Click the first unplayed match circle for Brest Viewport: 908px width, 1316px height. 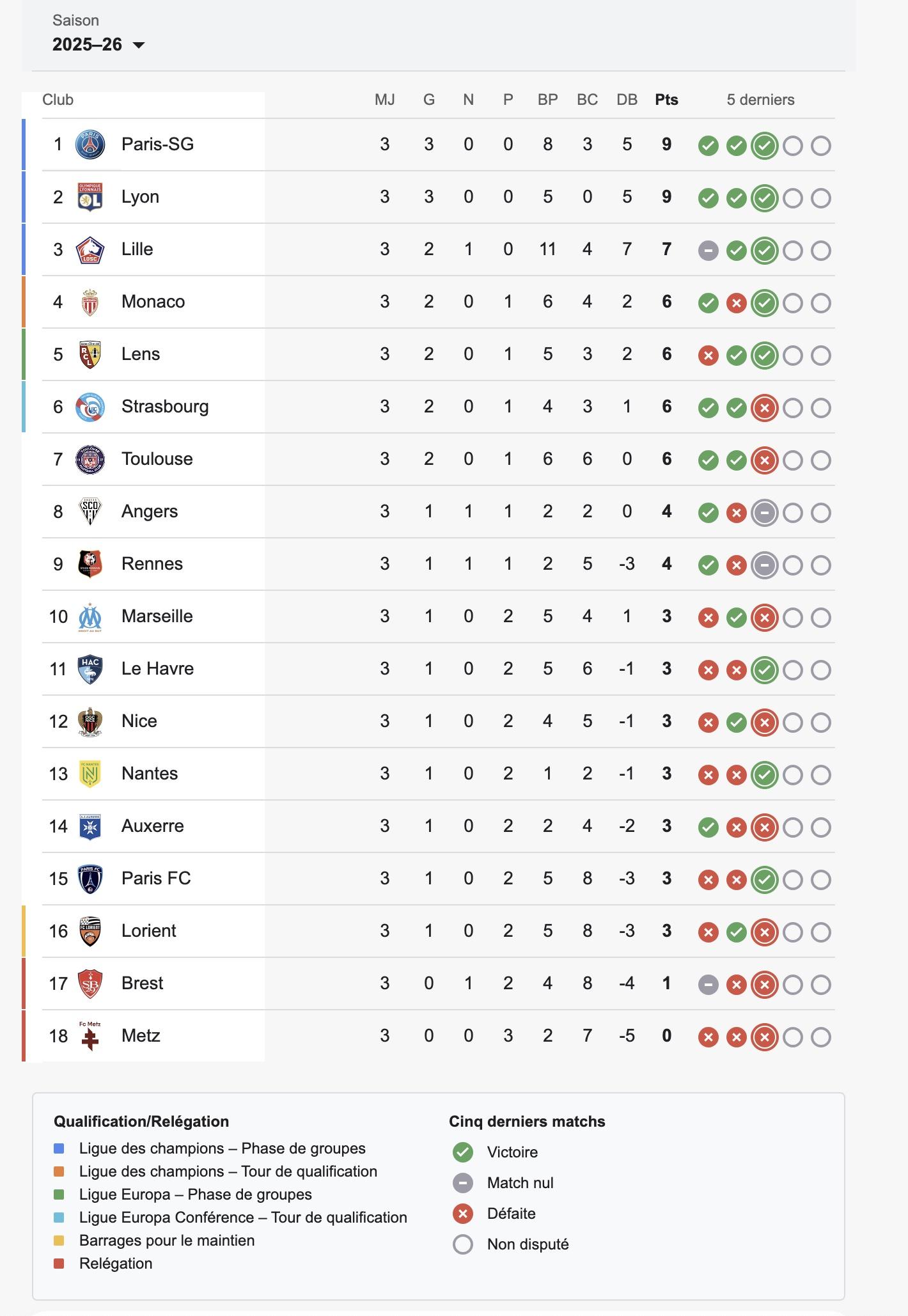point(793,985)
